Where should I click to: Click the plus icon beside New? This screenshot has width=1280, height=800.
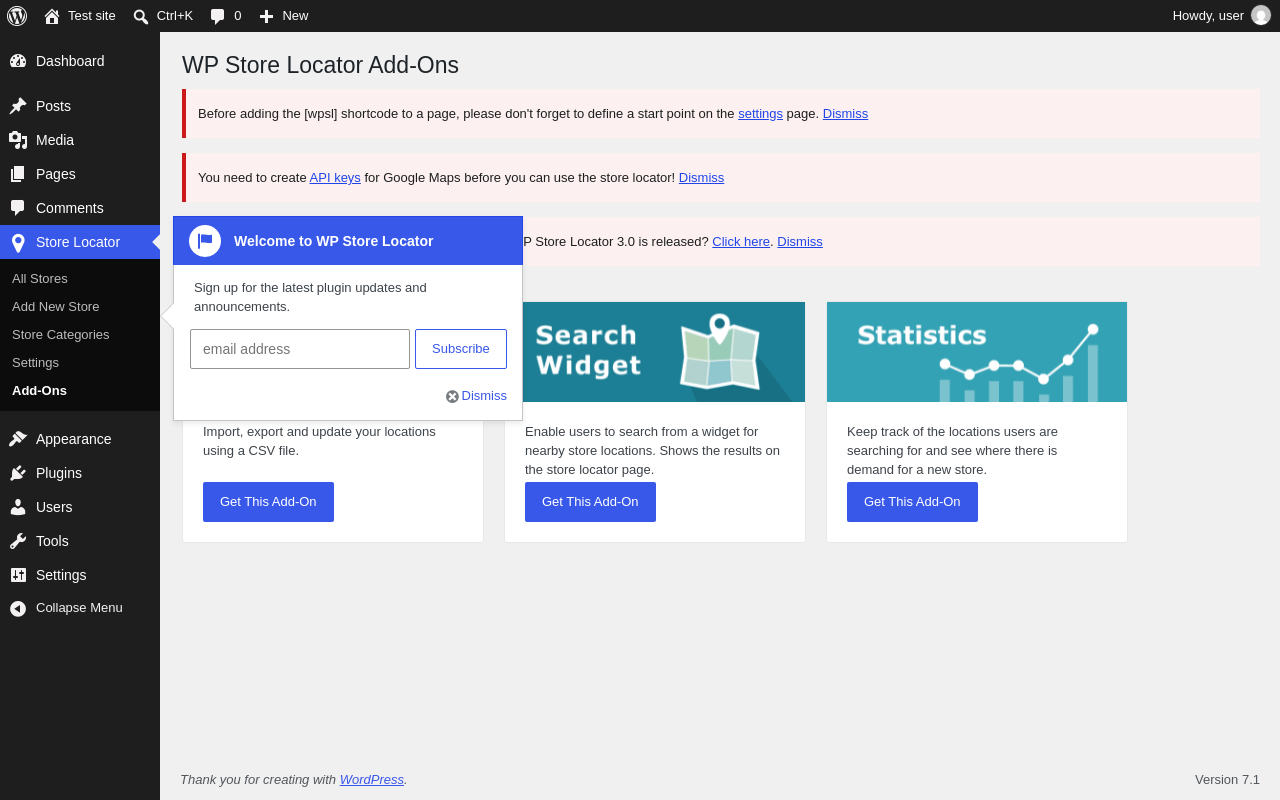(266, 16)
